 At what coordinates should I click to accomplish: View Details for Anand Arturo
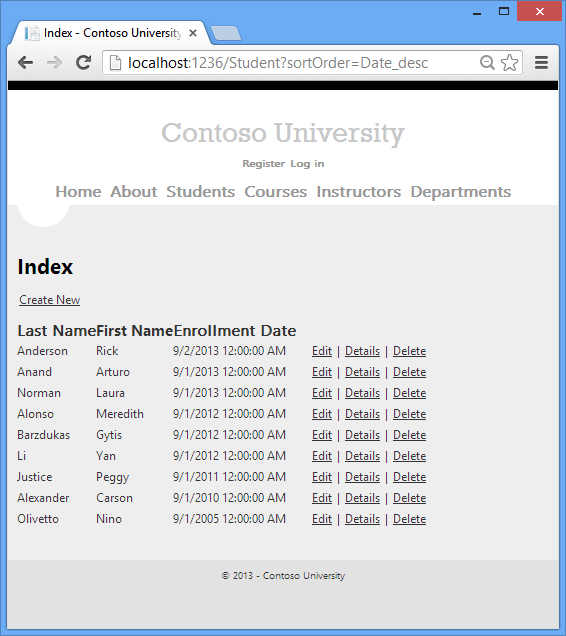[x=362, y=372]
